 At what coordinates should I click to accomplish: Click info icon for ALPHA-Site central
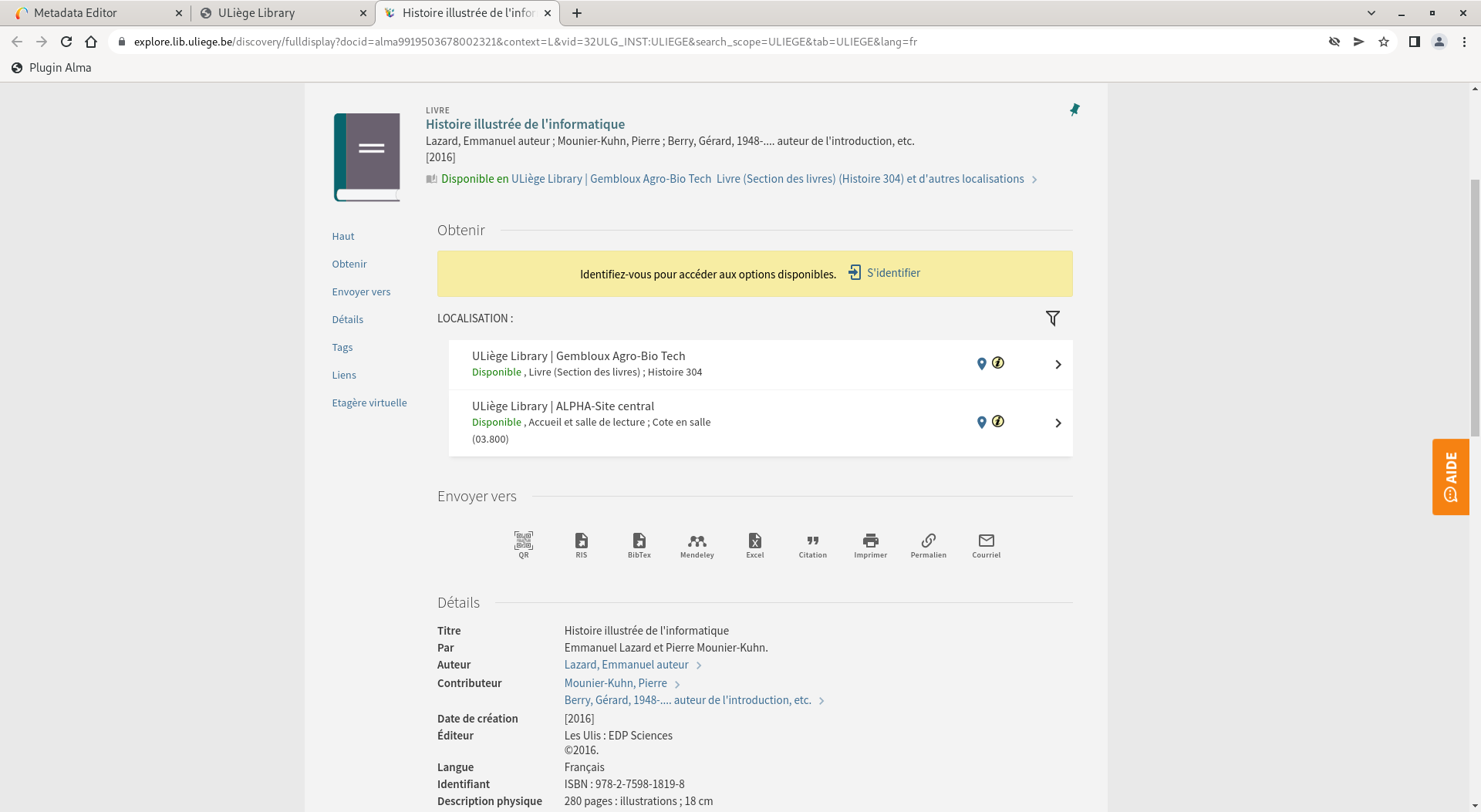998,421
